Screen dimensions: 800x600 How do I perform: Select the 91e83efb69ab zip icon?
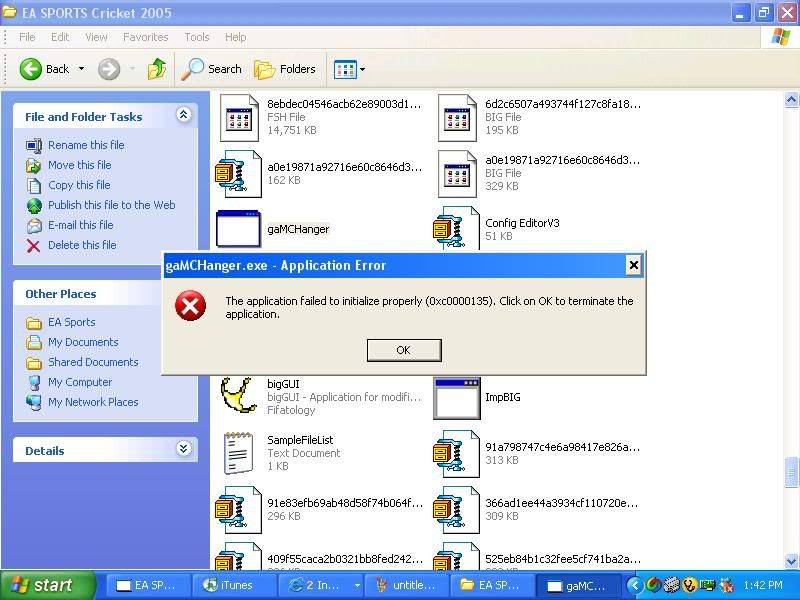coord(238,510)
